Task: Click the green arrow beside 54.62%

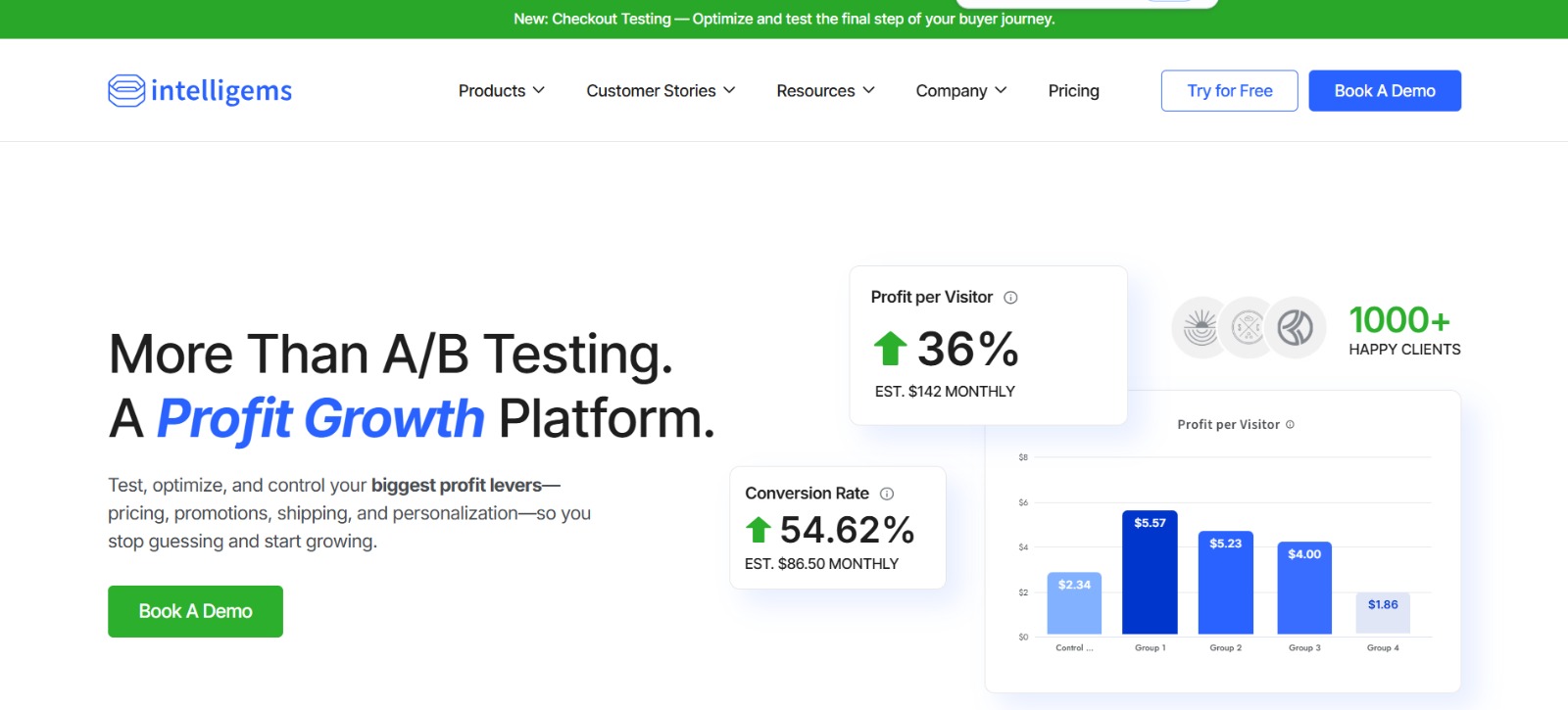Action: tap(759, 530)
